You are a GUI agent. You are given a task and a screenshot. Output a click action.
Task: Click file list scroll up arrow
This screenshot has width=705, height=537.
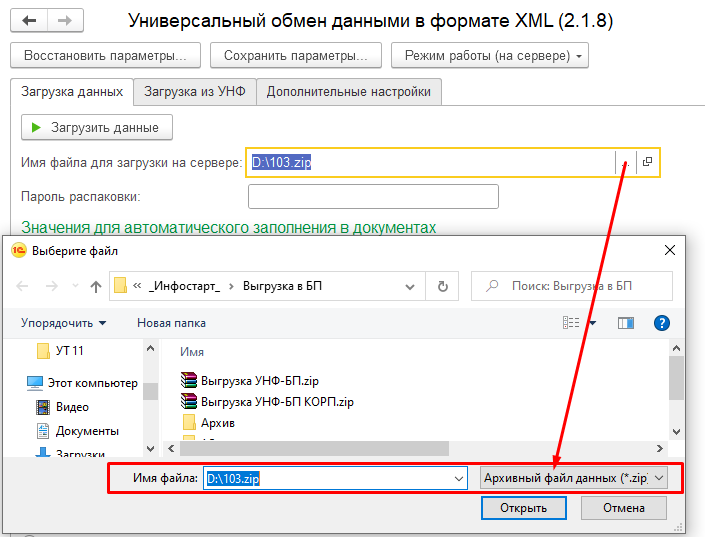pos(676,348)
